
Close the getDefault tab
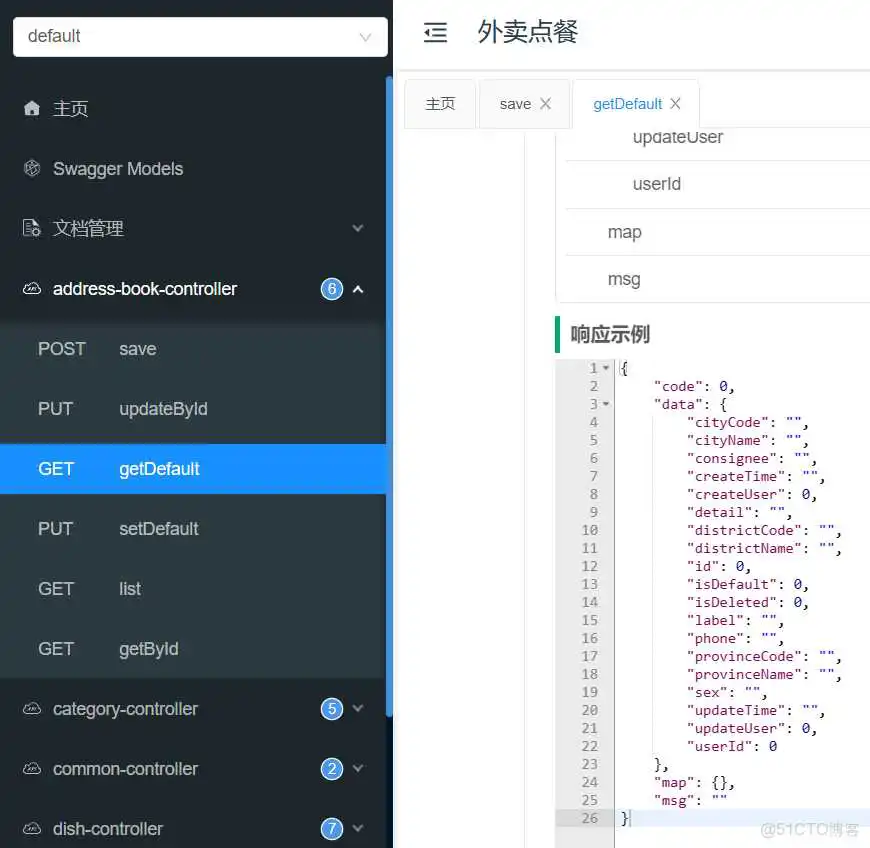(675, 104)
